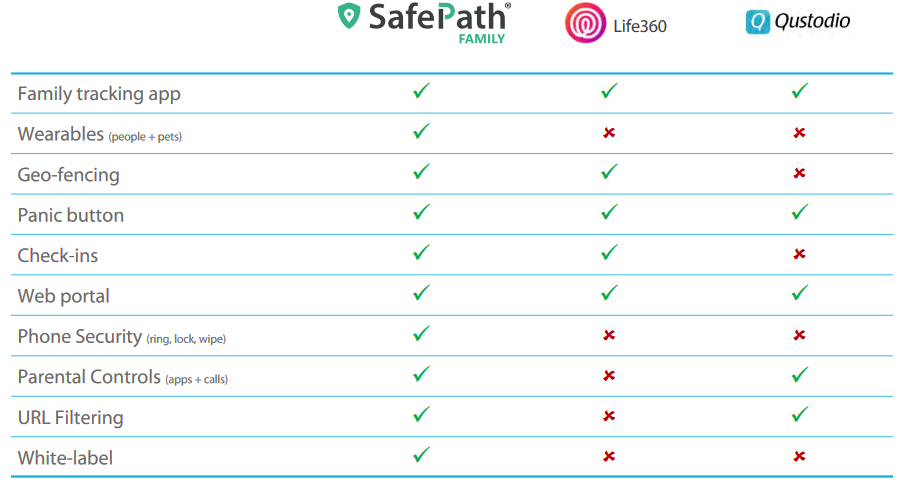
Task: Click Life360's green check for Panic button
Action: click(609, 213)
